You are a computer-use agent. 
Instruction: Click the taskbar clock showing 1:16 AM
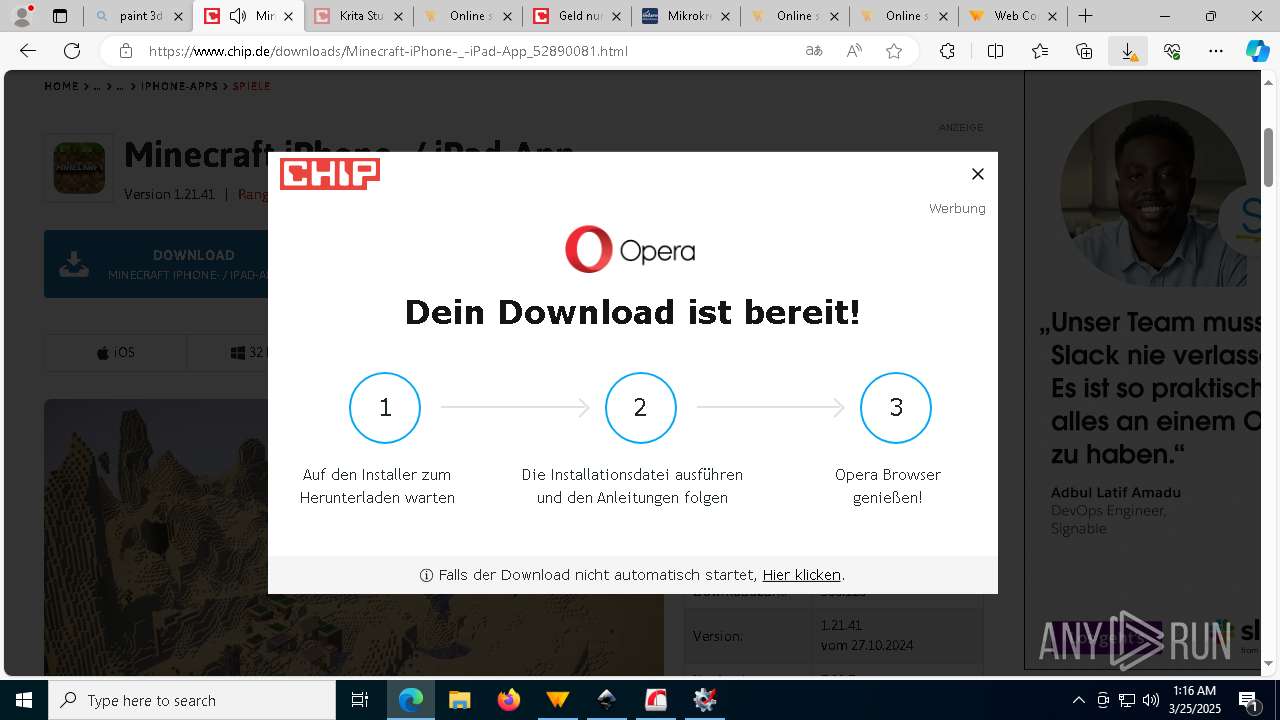tap(1195, 700)
